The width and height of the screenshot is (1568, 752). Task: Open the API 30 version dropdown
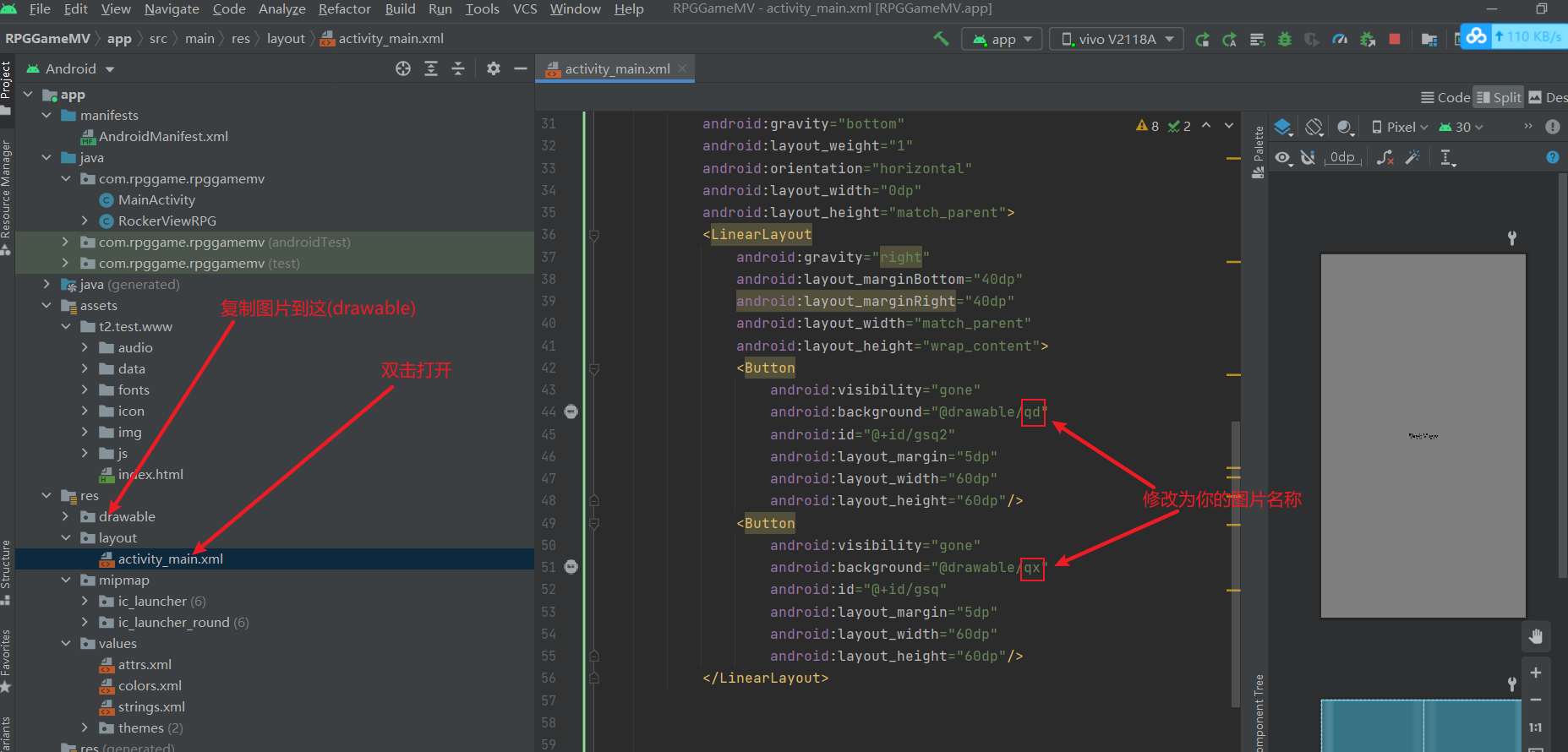tap(1461, 127)
